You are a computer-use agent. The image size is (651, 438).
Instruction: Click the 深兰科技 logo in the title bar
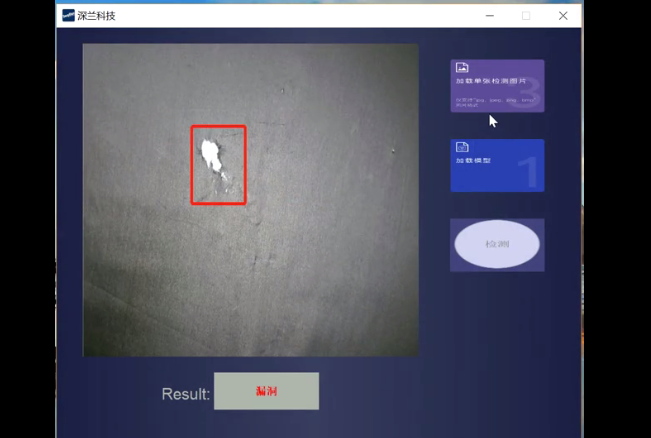(x=68, y=15)
